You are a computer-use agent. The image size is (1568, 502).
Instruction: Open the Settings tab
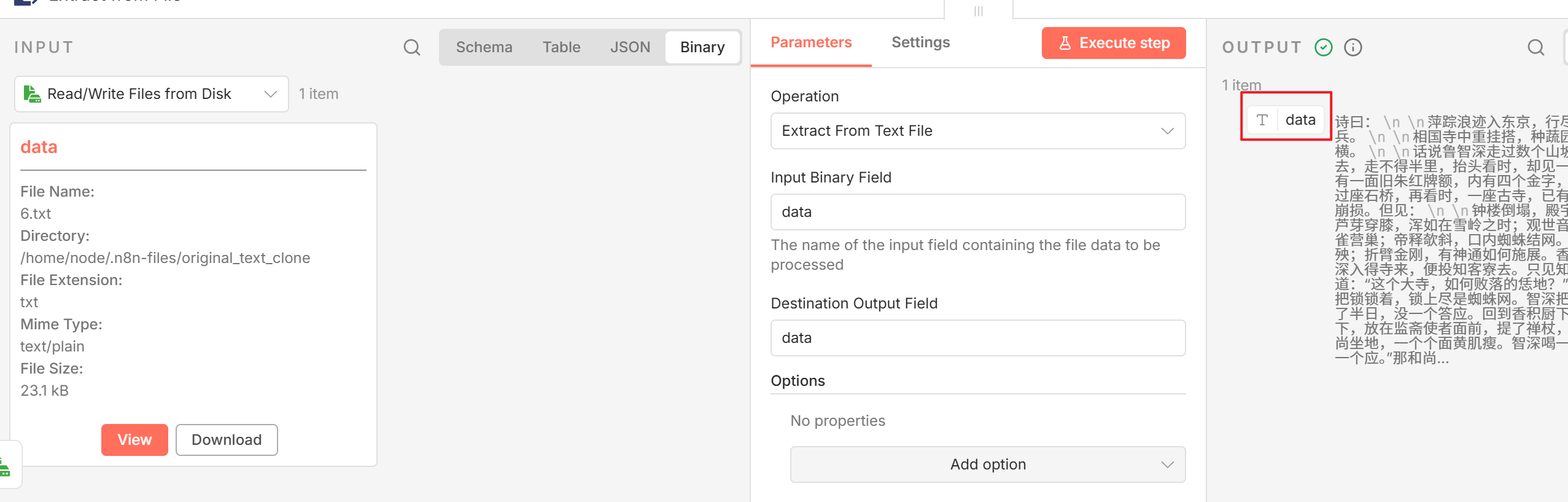pyautogui.click(x=920, y=42)
